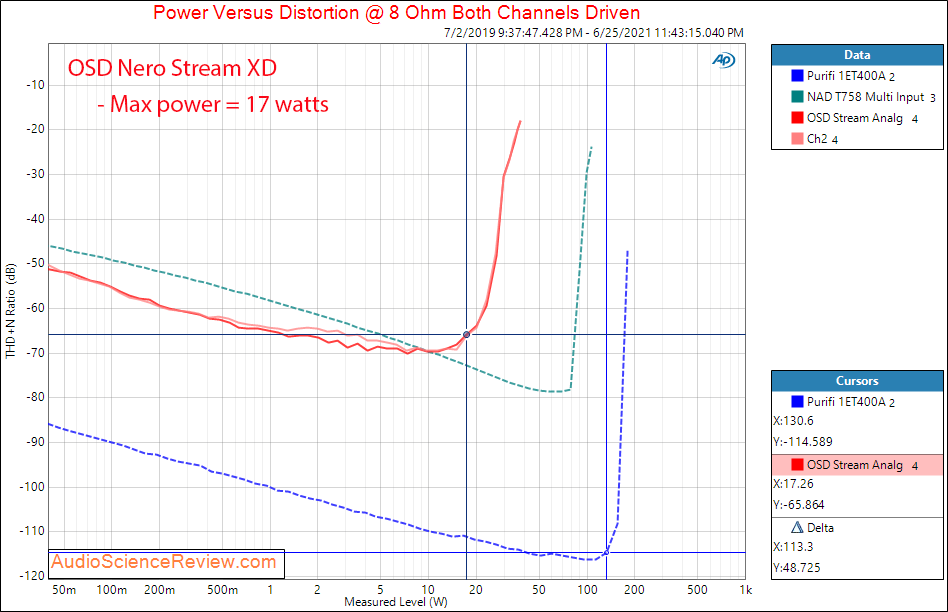Click the 'Y:-65.864' cursor value
Viewport: 948px width, 612px height.
[x=799, y=504]
